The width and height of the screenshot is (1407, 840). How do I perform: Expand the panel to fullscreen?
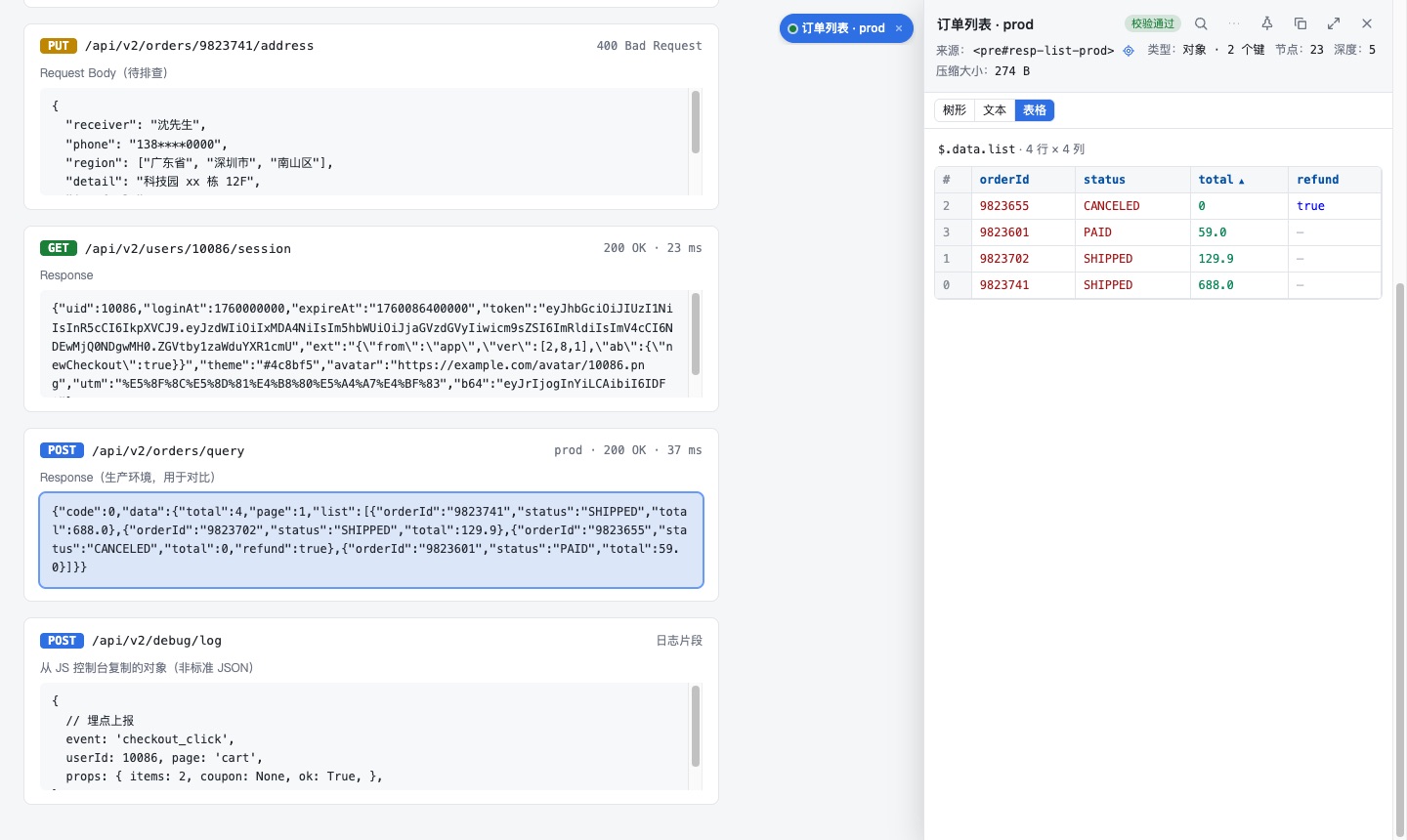tap(1334, 23)
